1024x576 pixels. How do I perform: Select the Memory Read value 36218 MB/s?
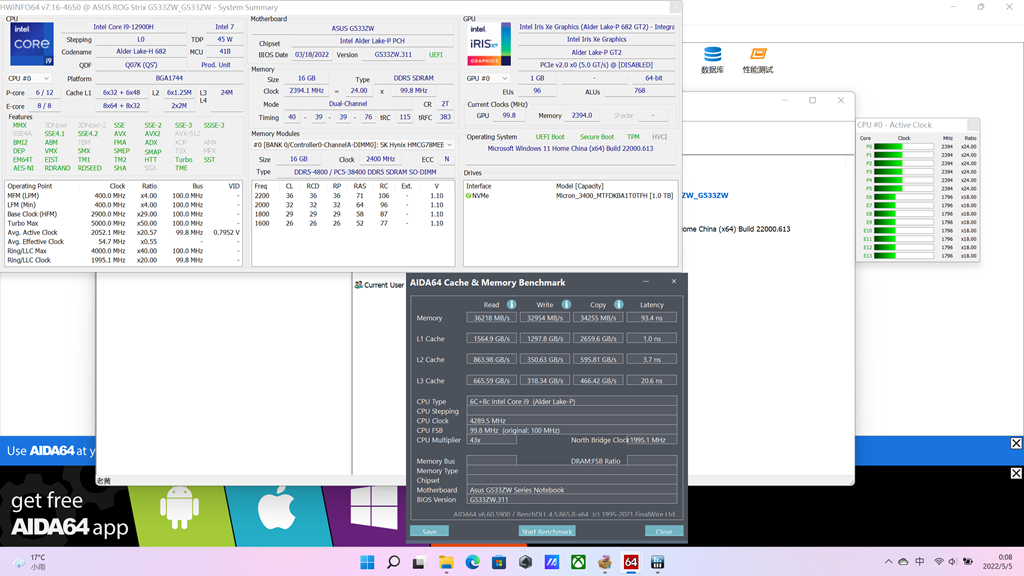492,318
